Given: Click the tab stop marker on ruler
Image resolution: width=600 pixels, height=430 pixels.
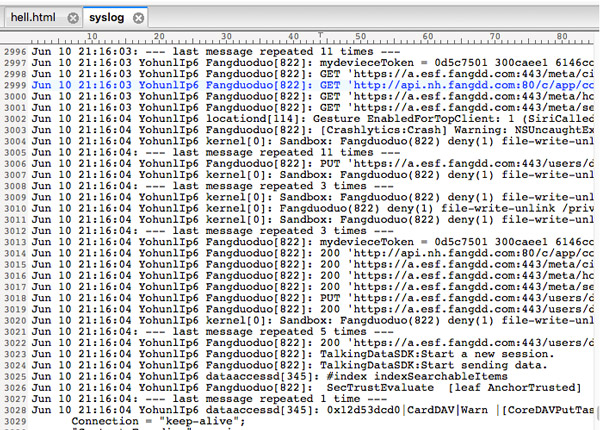Looking at the screenshot, I should click(321, 35).
